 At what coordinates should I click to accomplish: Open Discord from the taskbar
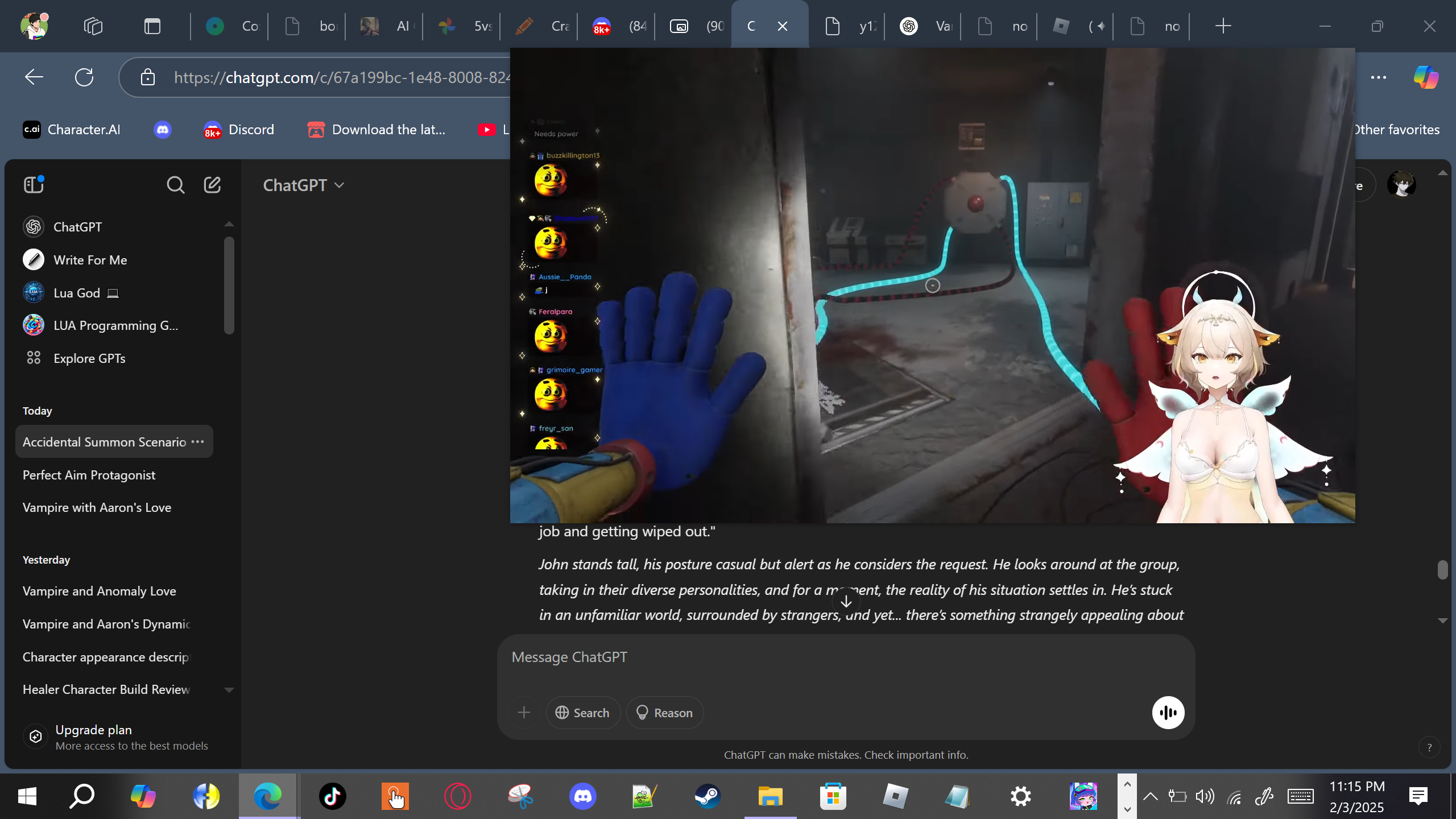[582, 796]
